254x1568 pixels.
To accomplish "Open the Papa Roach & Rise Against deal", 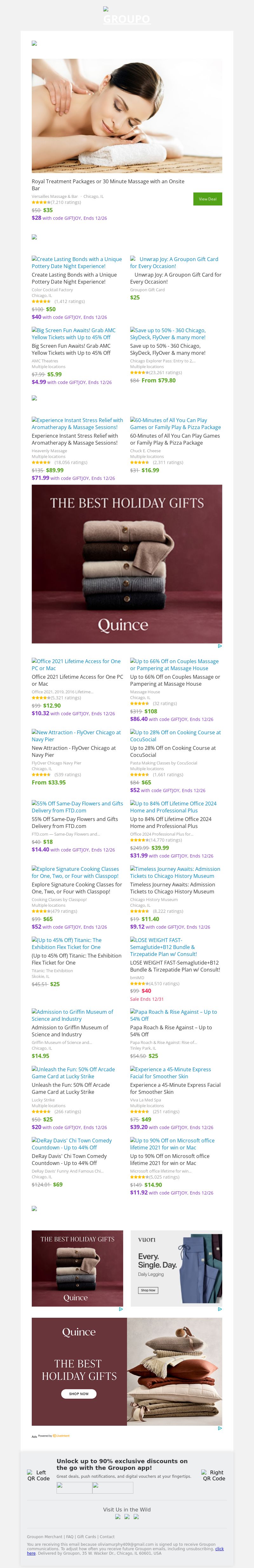I will pyautogui.click(x=174, y=1015).
